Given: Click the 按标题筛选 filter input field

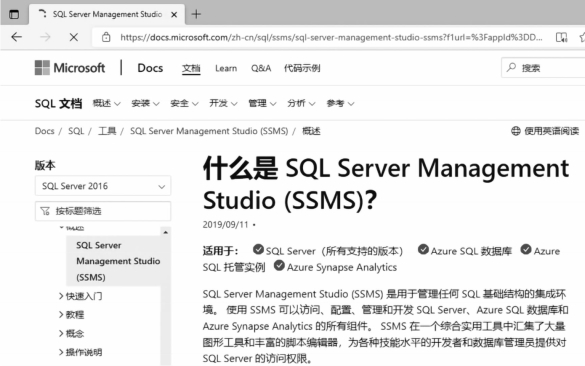Looking at the screenshot, I should (103, 211).
